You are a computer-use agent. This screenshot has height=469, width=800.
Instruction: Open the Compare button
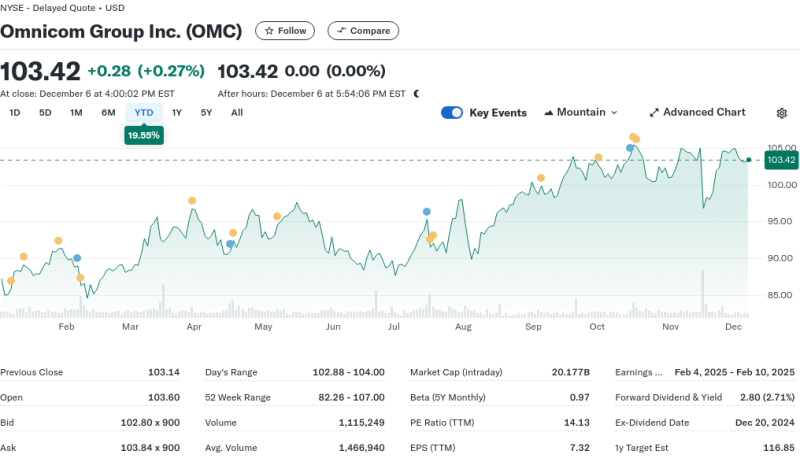click(x=363, y=31)
